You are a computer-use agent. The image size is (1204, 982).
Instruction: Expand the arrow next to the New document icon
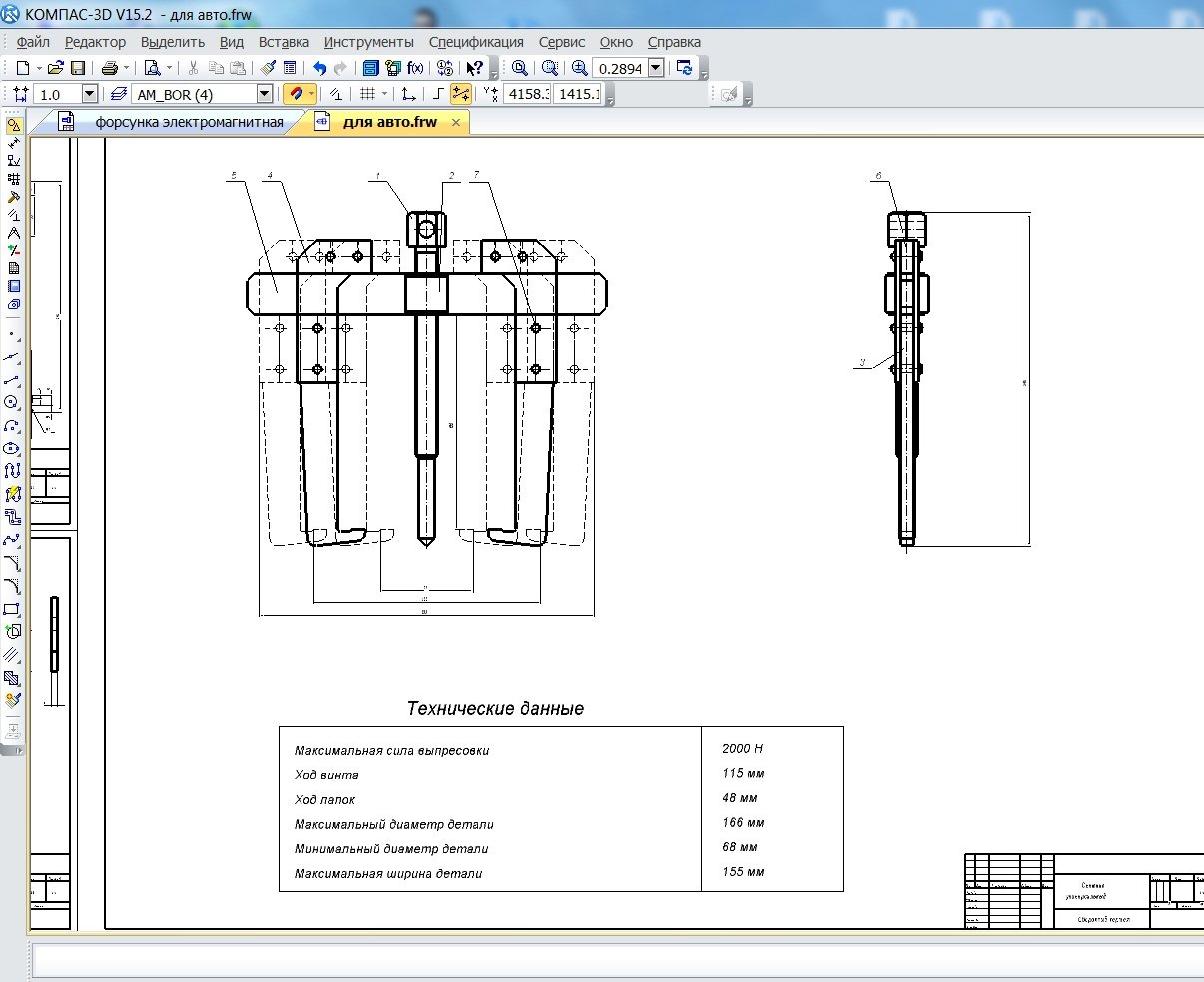[39, 68]
